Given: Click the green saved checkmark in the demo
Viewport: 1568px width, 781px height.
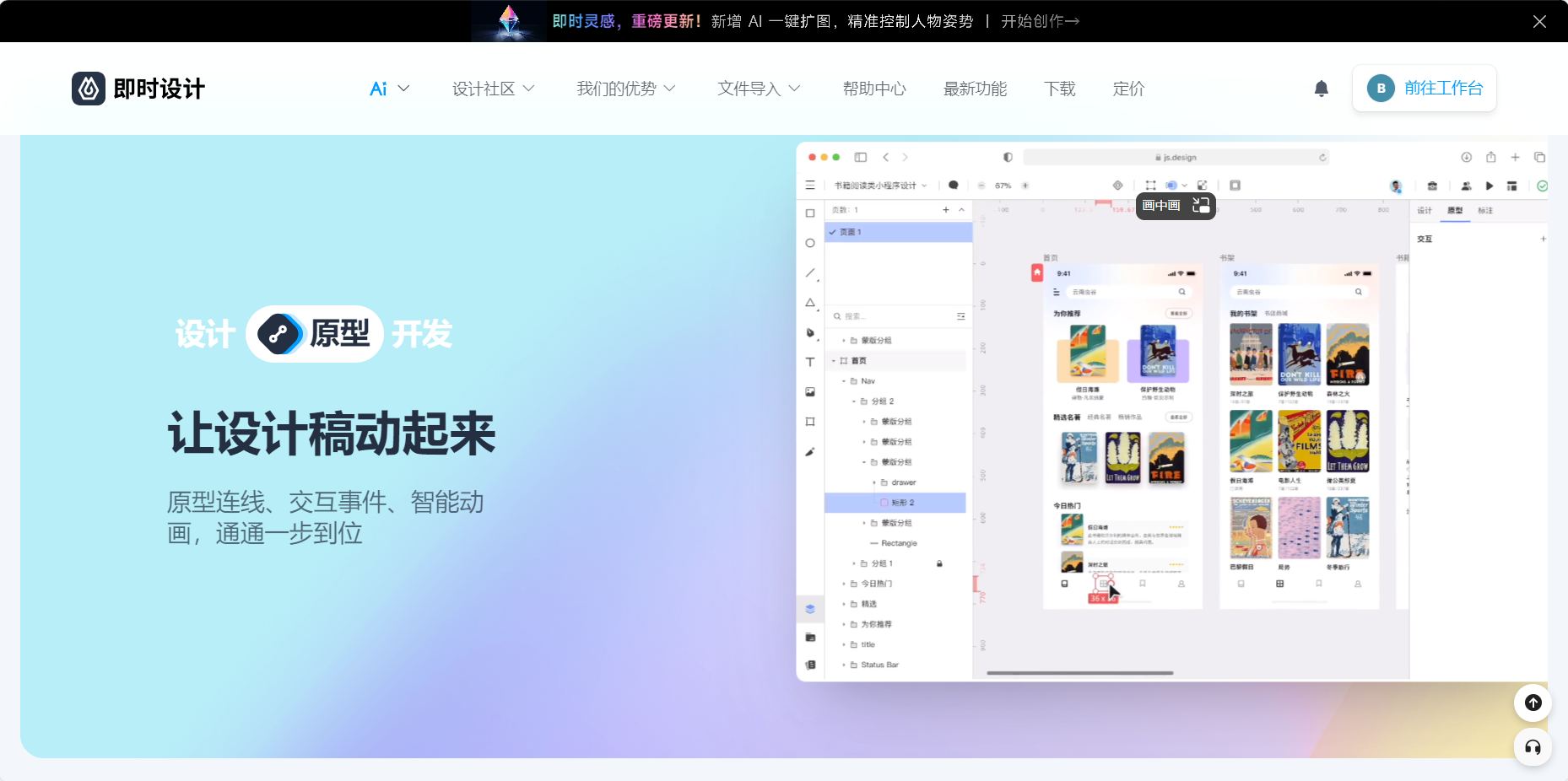Looking at the screenshot, I should pyautogui.click(x=1542, y=186).
